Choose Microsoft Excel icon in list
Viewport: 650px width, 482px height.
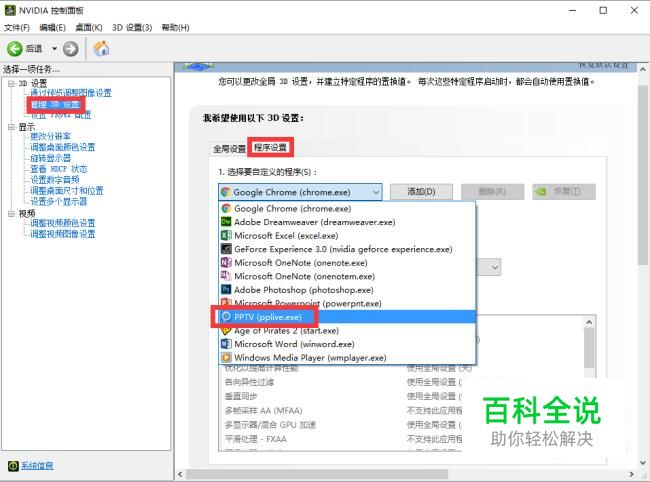226,235
